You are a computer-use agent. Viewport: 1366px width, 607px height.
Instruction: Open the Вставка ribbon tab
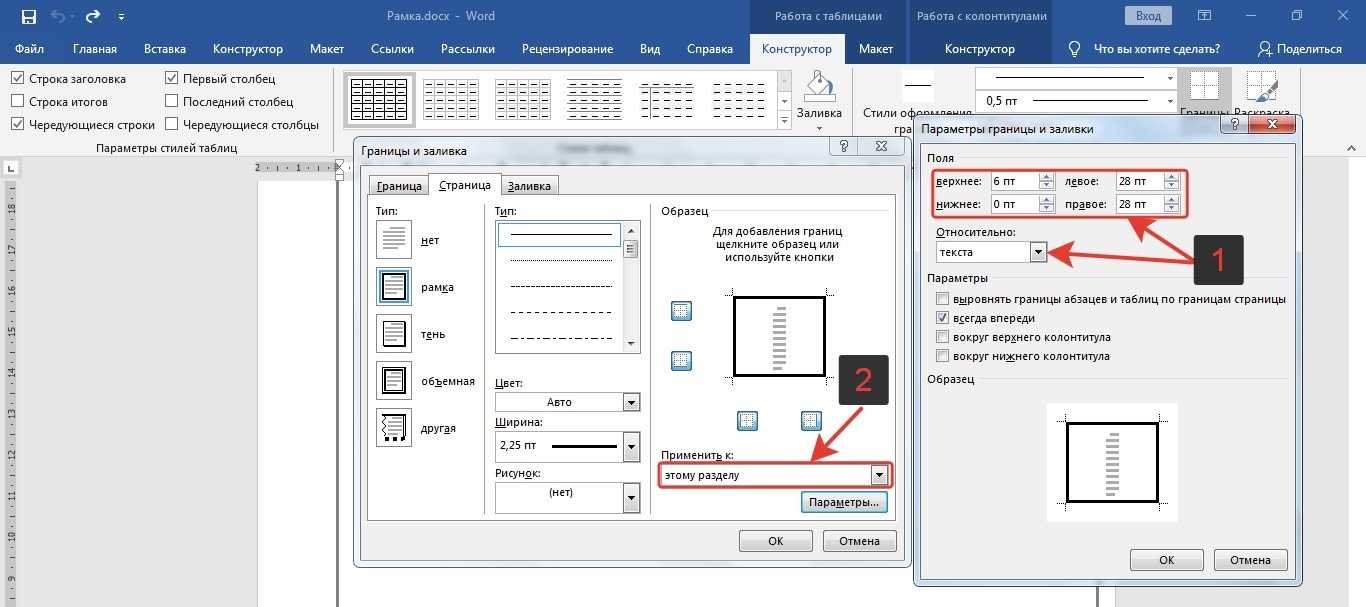tap(165, 49)
